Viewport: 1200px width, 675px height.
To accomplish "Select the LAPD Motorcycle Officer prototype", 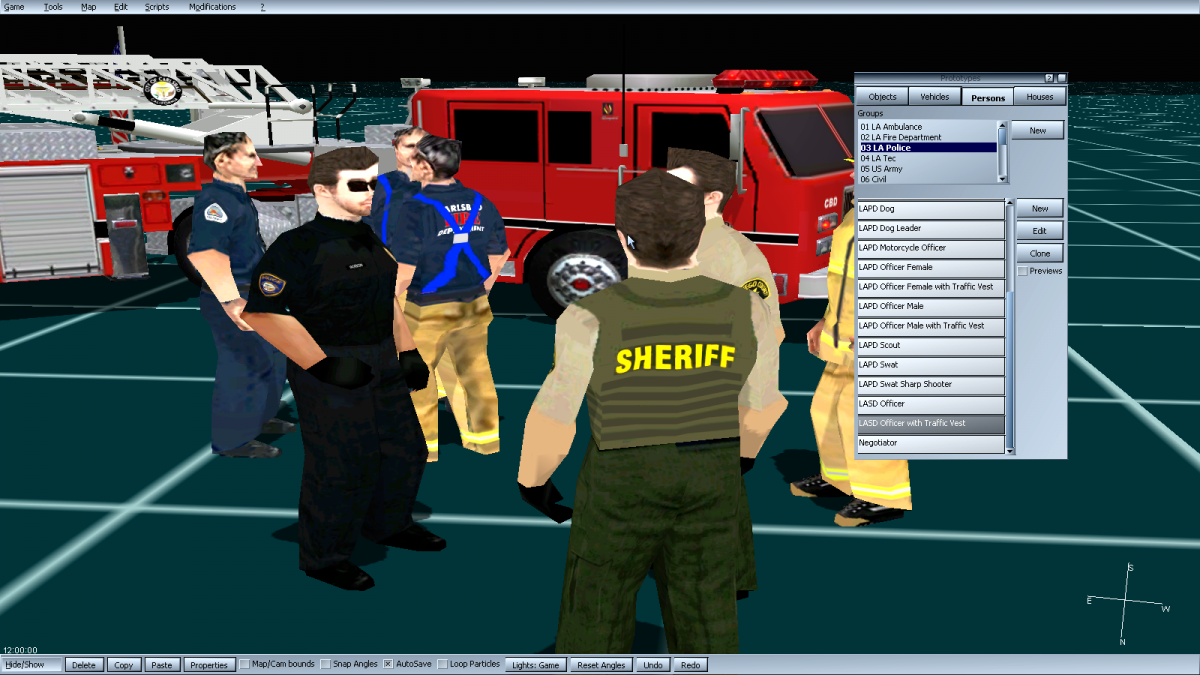I will 931,248.
